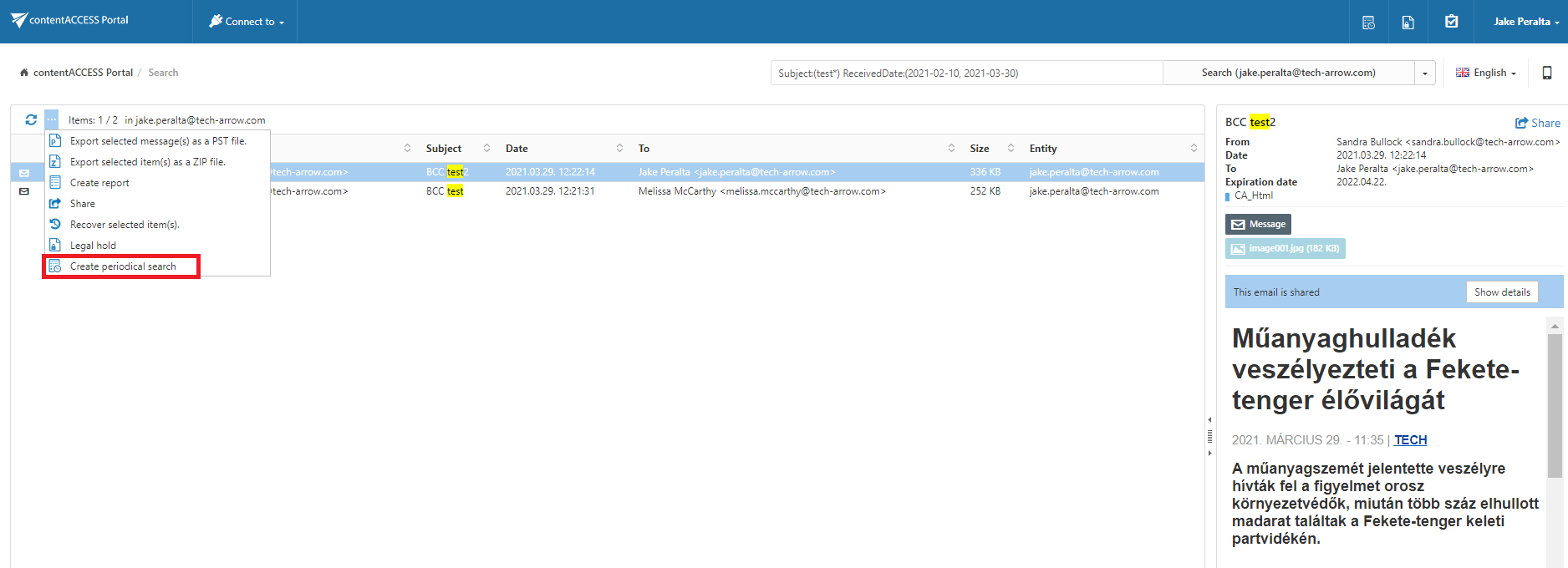Choose Export selected messages as PST file

(157, 141)
